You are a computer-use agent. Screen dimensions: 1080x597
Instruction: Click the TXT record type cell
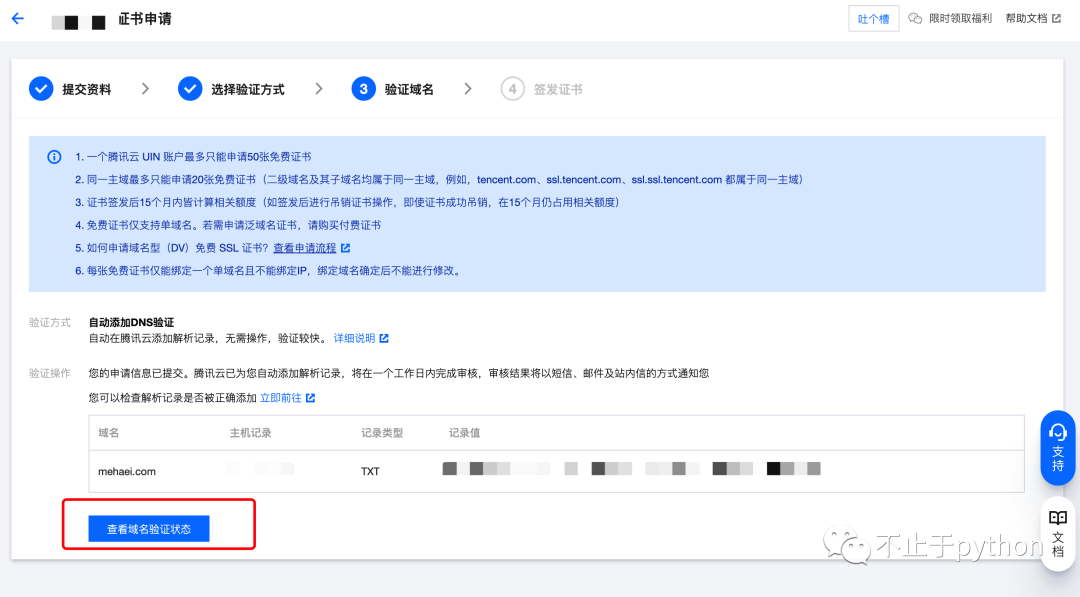[370, 471]
